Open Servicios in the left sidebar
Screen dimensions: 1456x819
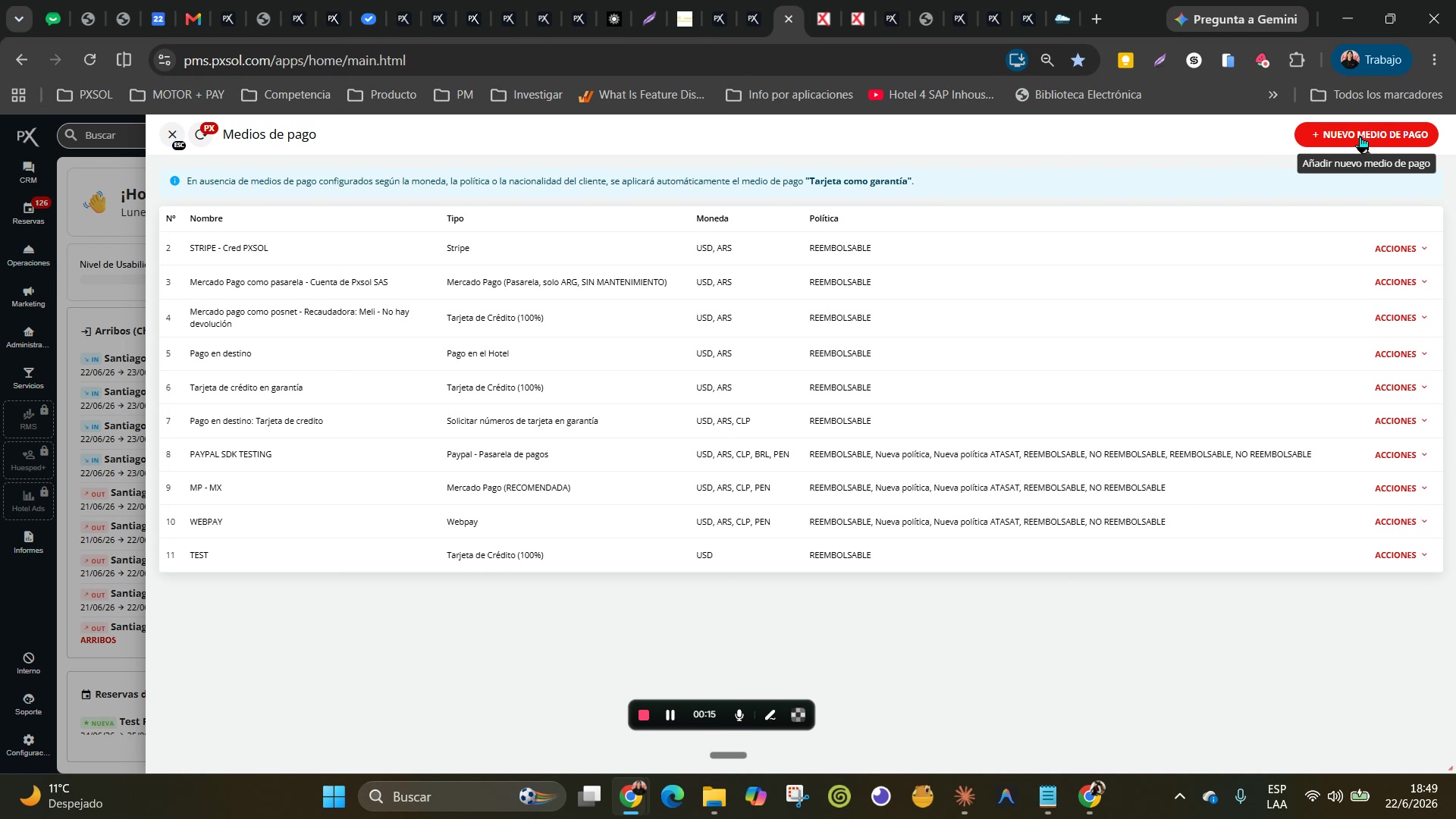point(28,378)
